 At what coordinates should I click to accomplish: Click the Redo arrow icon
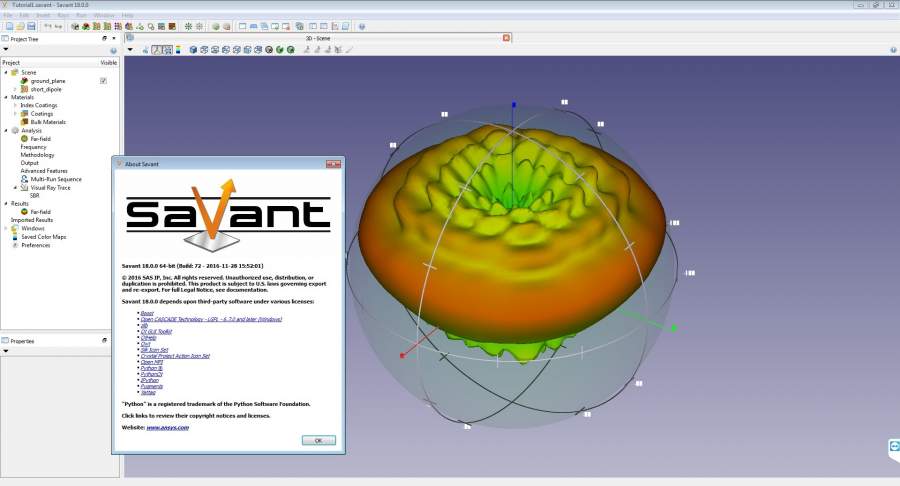[59, 26]
